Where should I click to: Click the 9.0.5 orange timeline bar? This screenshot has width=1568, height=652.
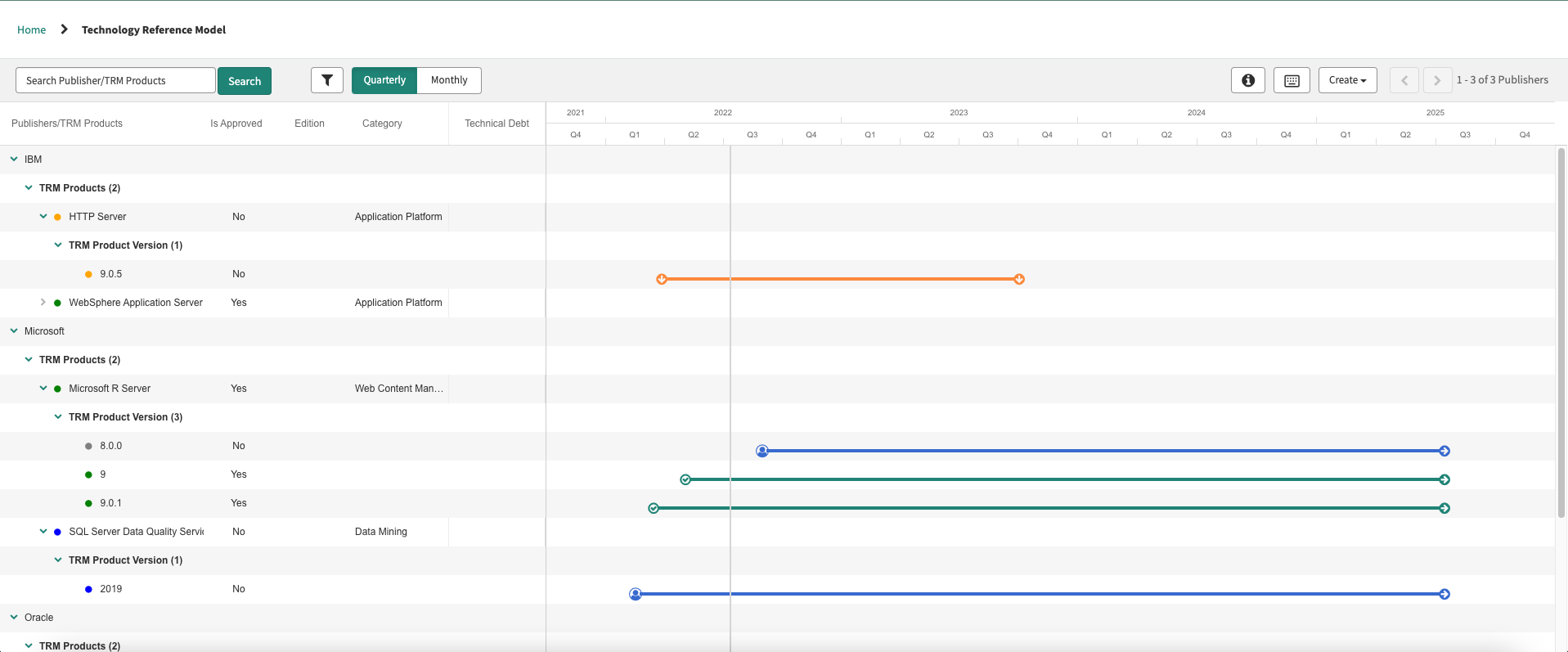(840, 279)
